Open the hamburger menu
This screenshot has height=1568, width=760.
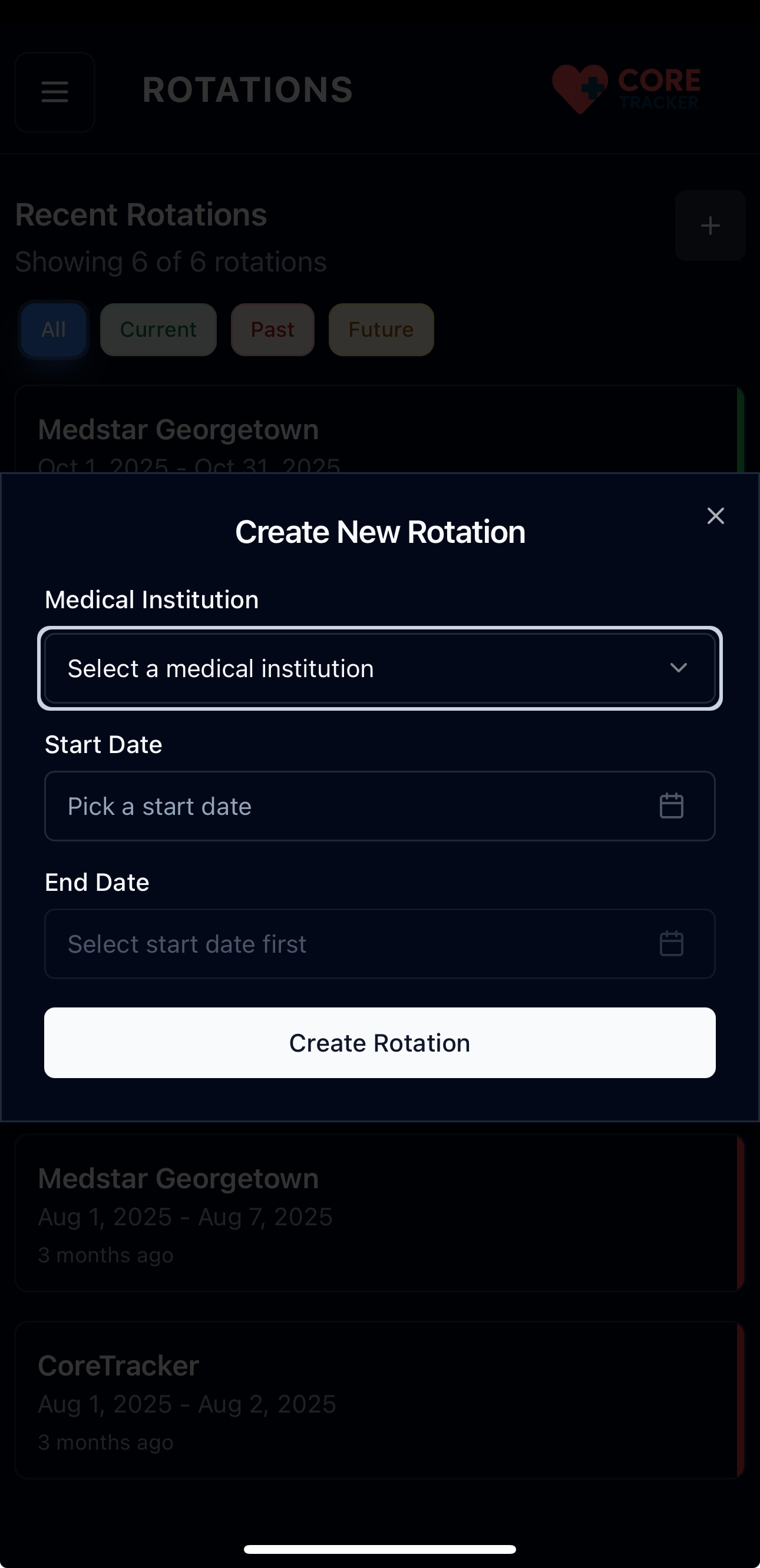[x=55, y=92]
